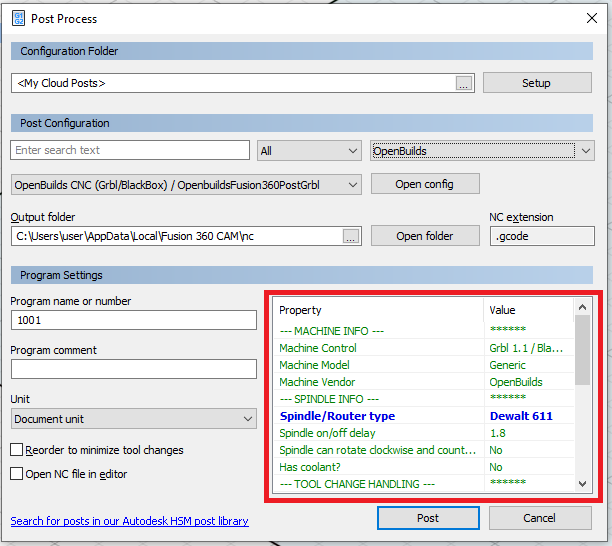Click the Setup button
This screenshot has width=612, height=546.
(537, 83)
